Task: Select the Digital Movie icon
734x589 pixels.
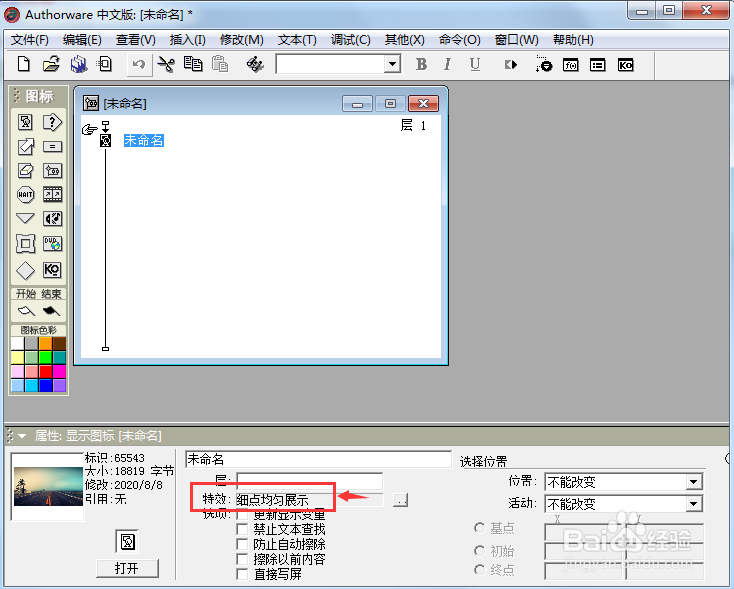Action: 52,194
